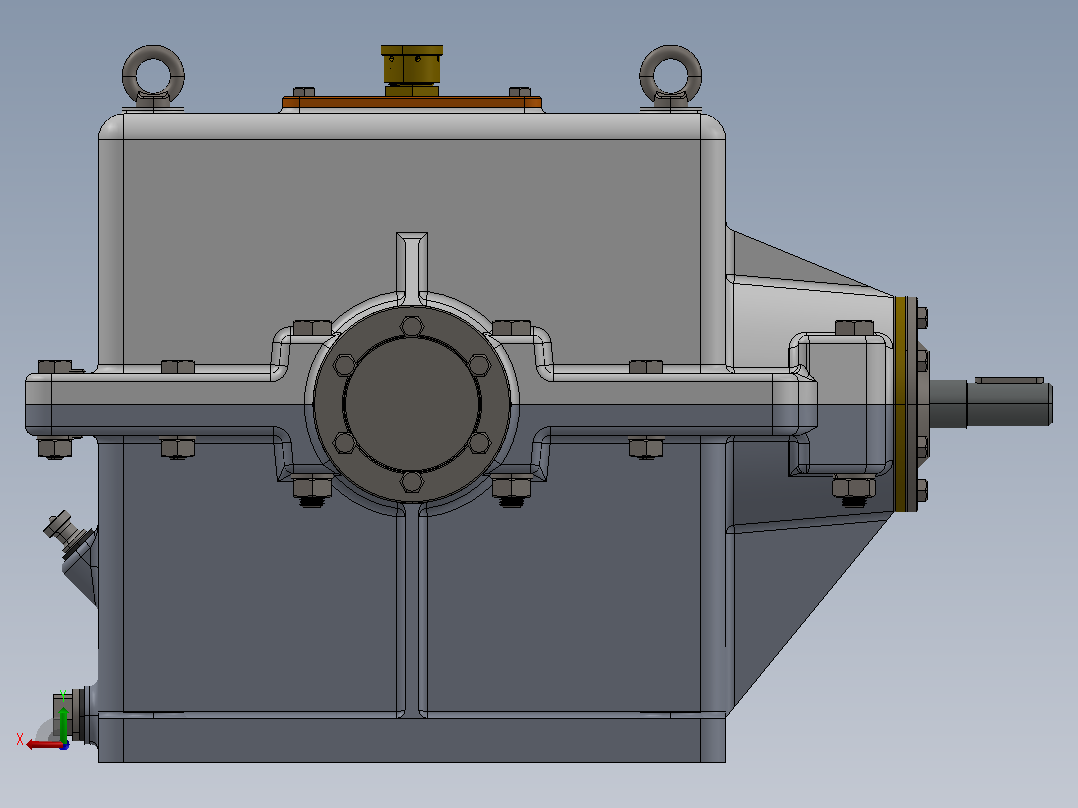This screenshot has width=1078, height=808.
Task: Click the red X axis of the triad
Action: [x=44, y=744]
